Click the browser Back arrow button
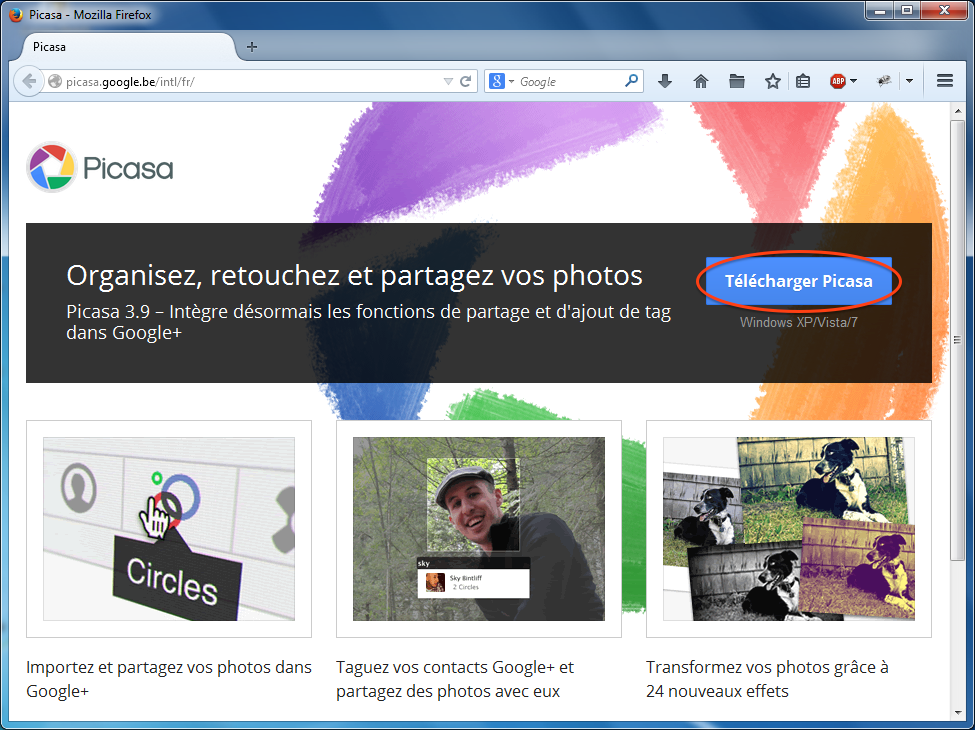The image size is (975, 730). coord(29,81)
